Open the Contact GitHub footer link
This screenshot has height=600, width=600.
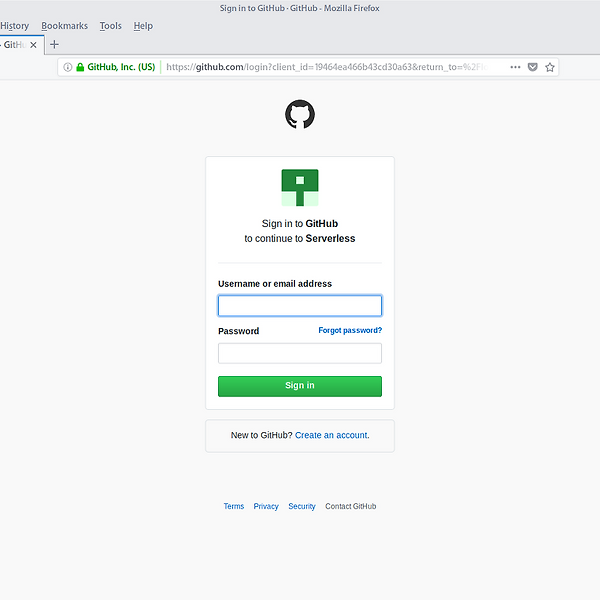pos(351,506)
